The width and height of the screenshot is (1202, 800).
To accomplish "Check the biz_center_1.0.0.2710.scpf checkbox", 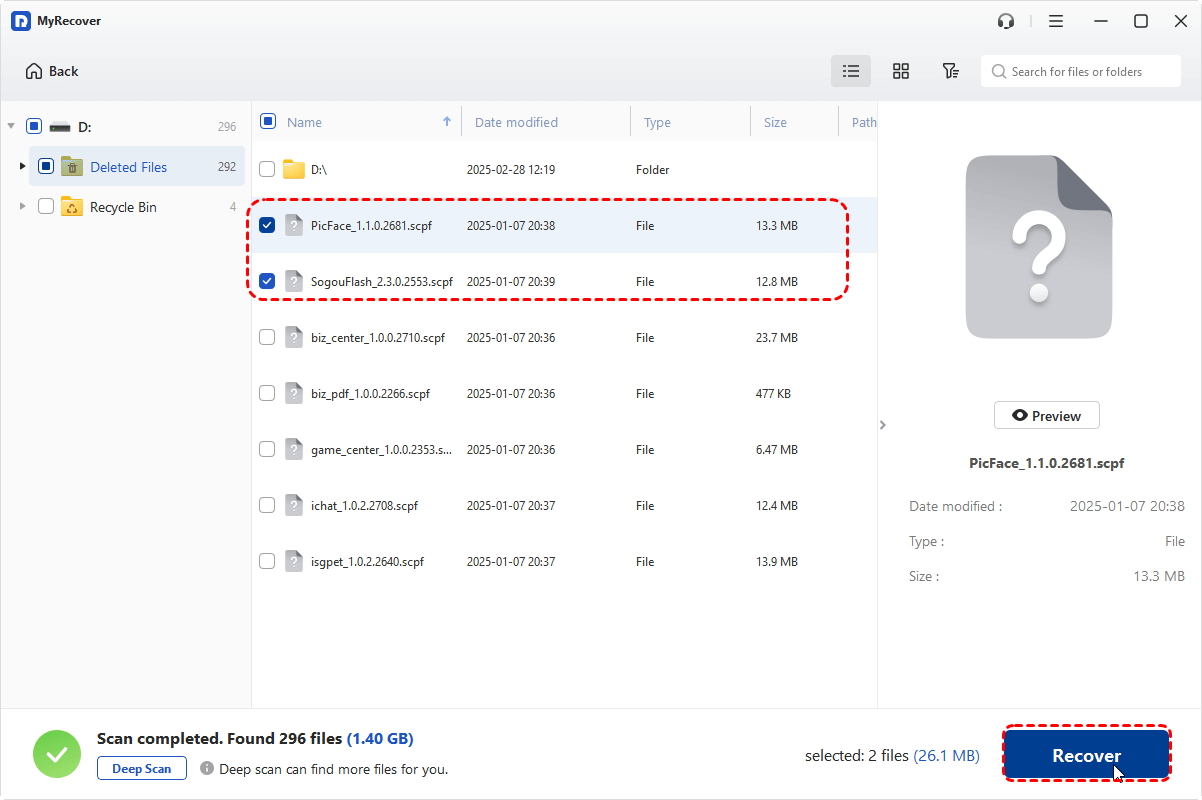I will [x=267, y=338].
